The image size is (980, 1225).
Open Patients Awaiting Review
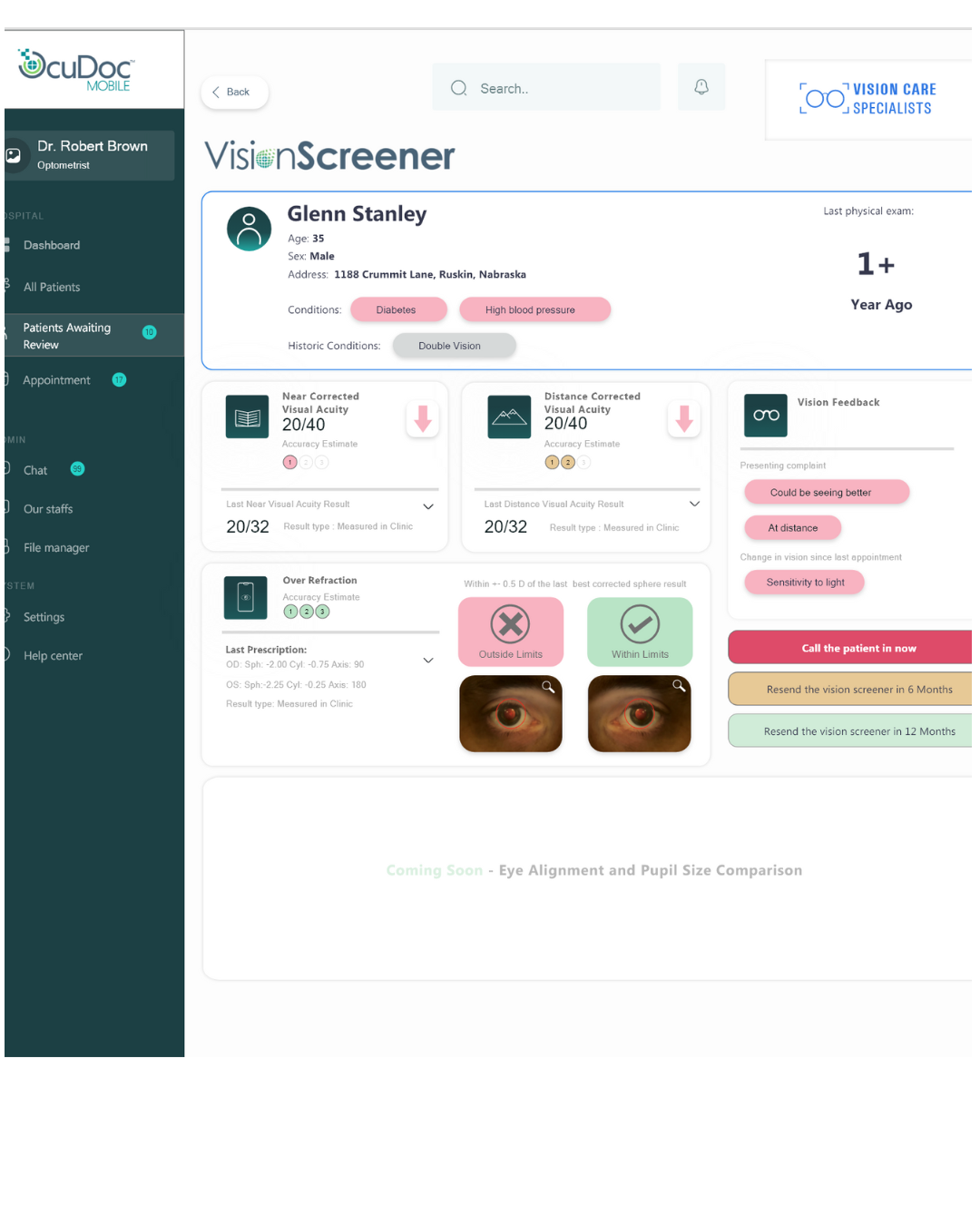pos(66,335)
